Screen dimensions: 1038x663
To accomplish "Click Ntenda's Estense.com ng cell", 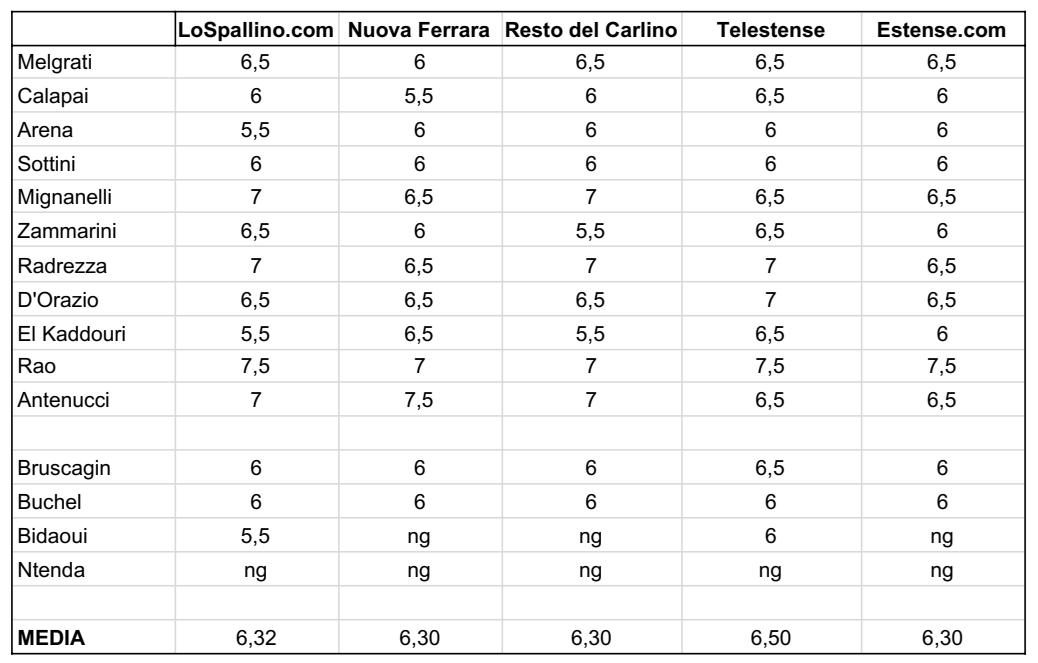I will click(x=941, y=570).
